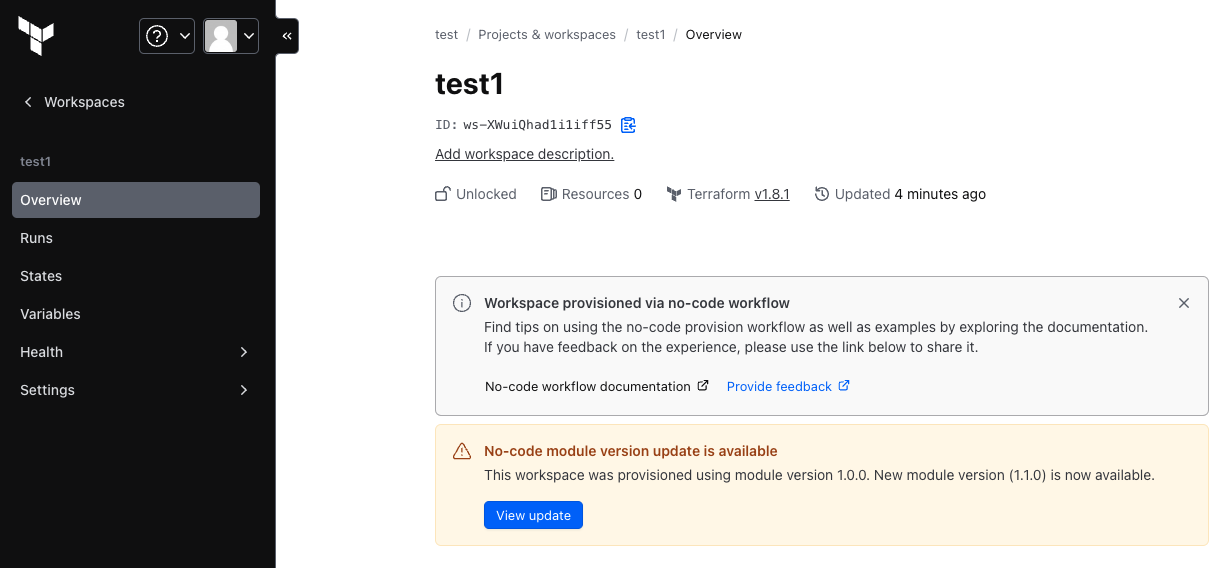Click the Terraform logo in the sidebar
This screenshot has width=1222, height=568.
click(36, 36)
